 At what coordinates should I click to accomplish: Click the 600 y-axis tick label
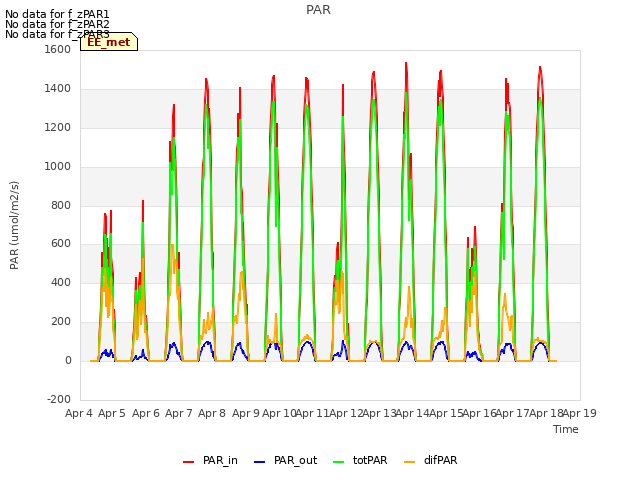(x=61, y=244)
